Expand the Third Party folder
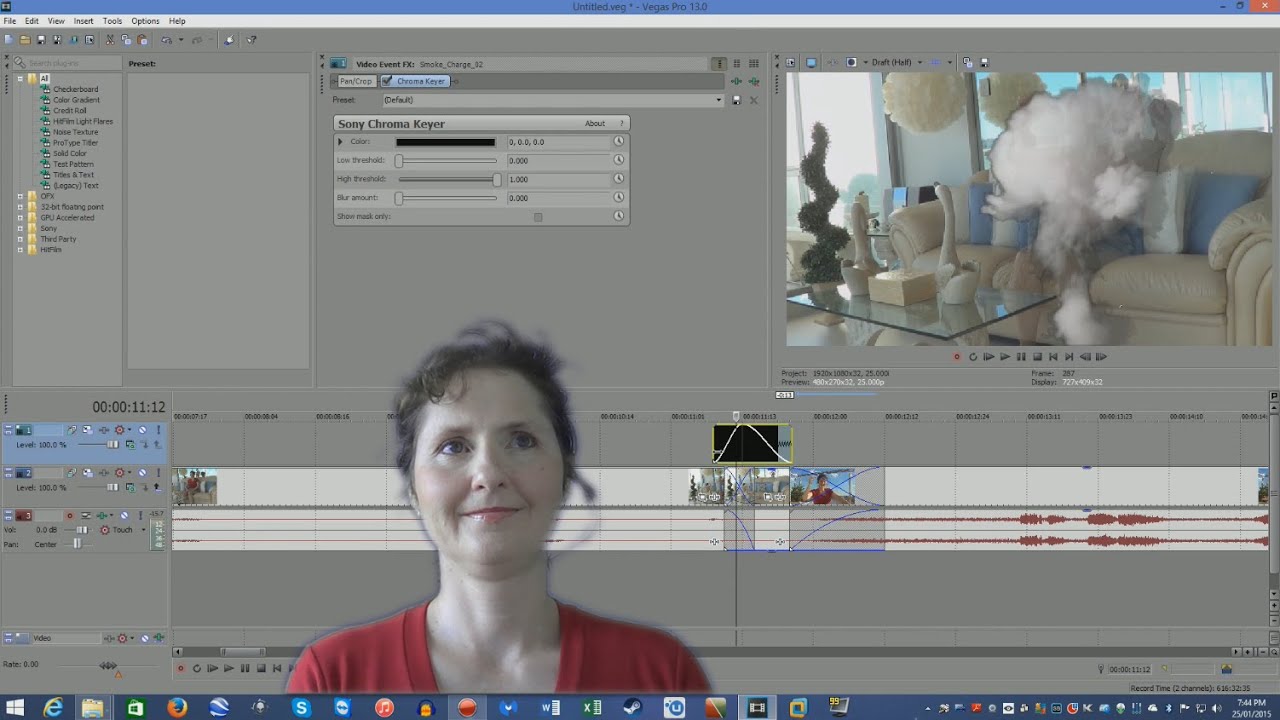Image resolution: width=1280 pixels, height=720 pixels. click(x=20, y=239)
